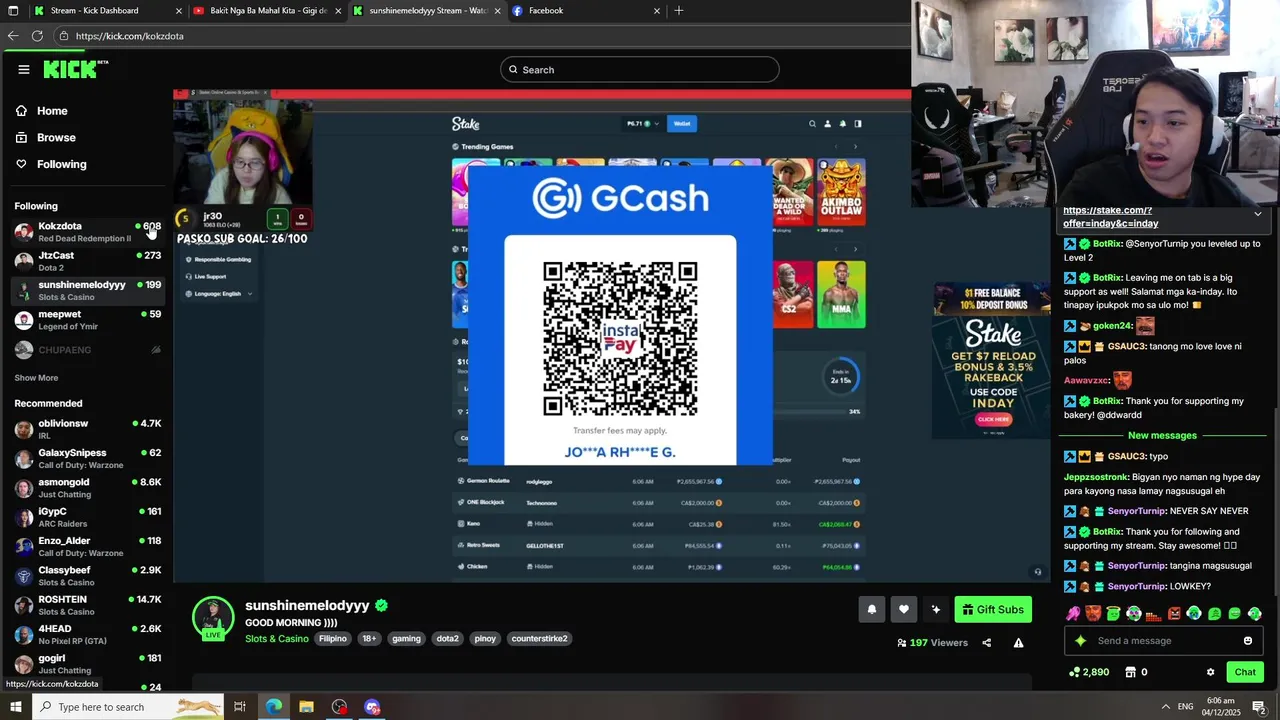Show hidden system tray icons
This screenshot has height=720, width=1280.
(1165, 707)
